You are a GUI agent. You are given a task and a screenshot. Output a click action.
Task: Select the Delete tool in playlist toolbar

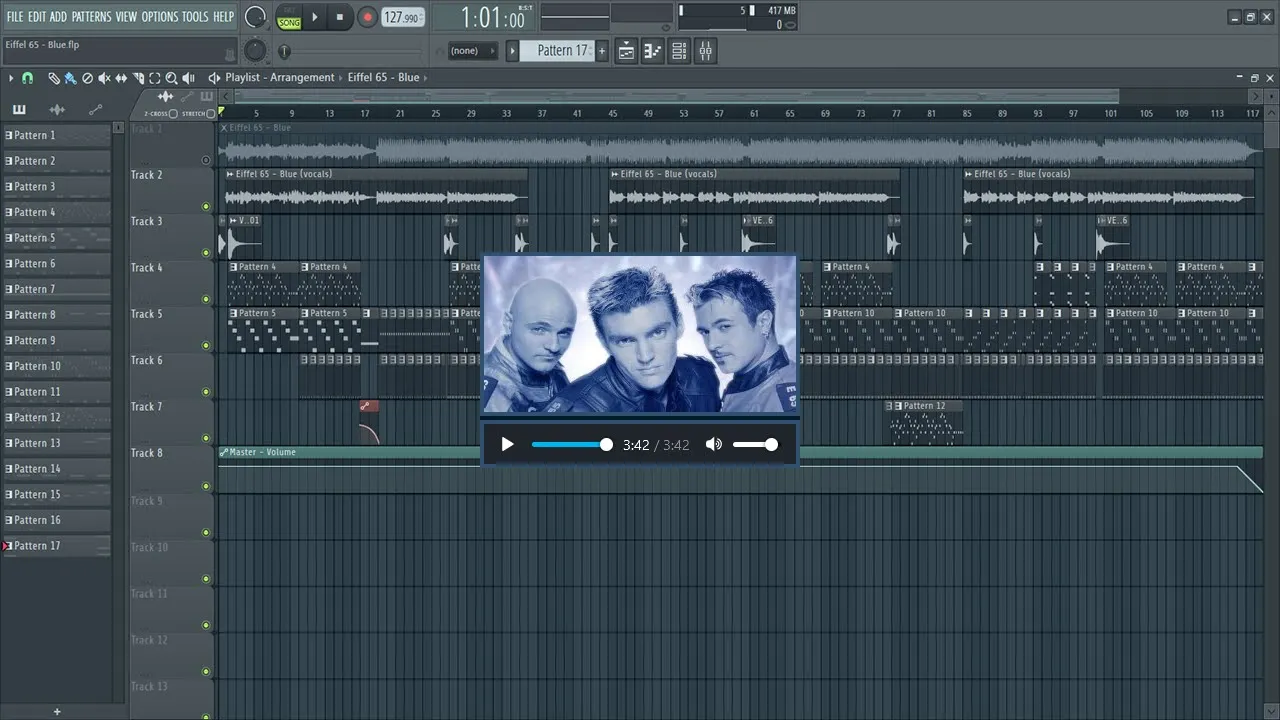[87, 78]
